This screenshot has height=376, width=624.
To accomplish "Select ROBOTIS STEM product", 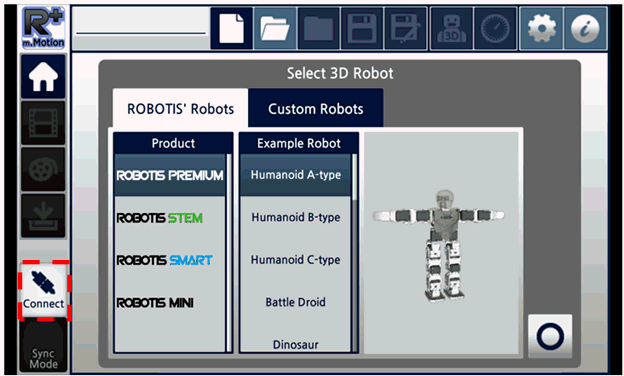I will coord(170,218).
